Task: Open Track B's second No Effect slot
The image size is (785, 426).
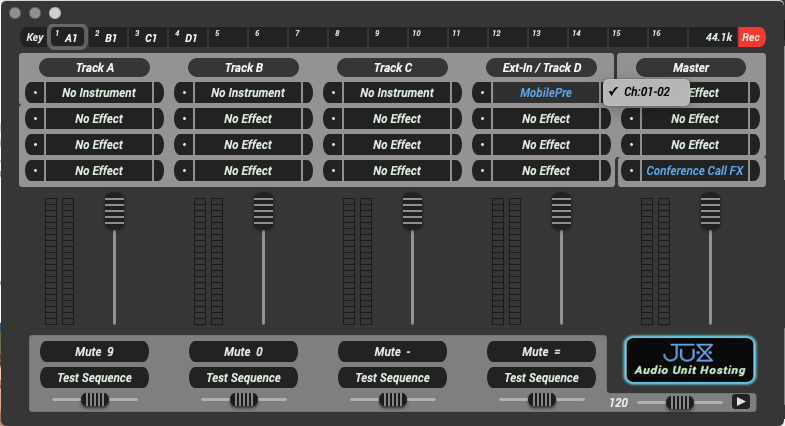Action: (248, 145)
